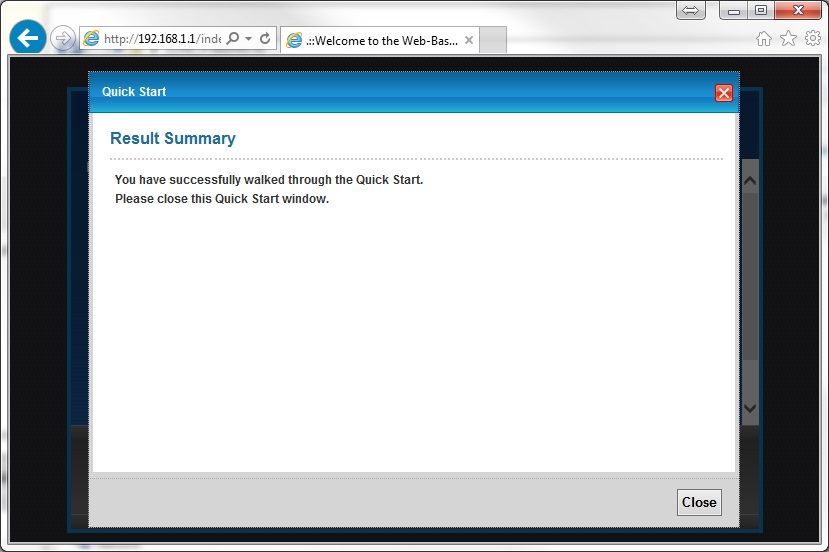Click the address bar search magnifier icon
This screenshot has width=829, height=552.
click(x=233, y=38)
